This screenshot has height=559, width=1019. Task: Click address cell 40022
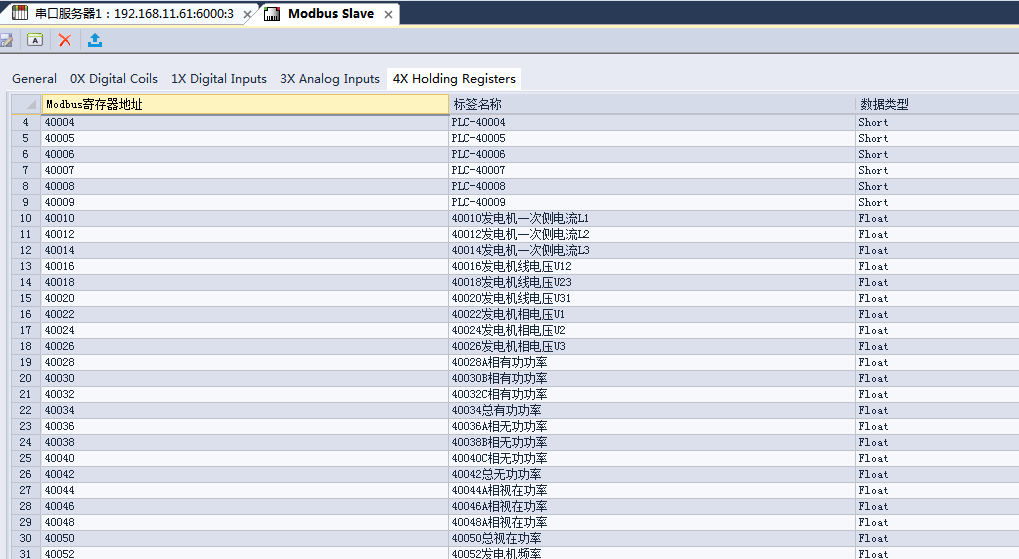coord(245,314)
